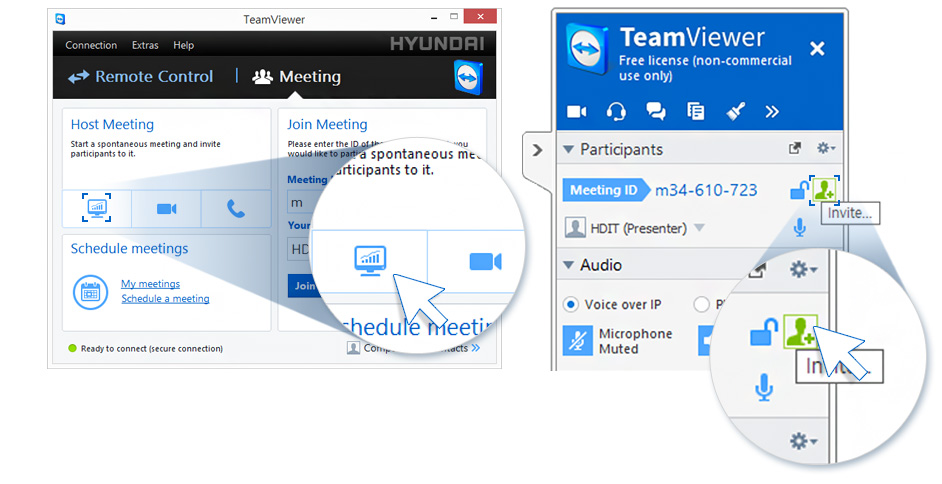Select the Voice over IP radio button

click(x=570, y=304)
